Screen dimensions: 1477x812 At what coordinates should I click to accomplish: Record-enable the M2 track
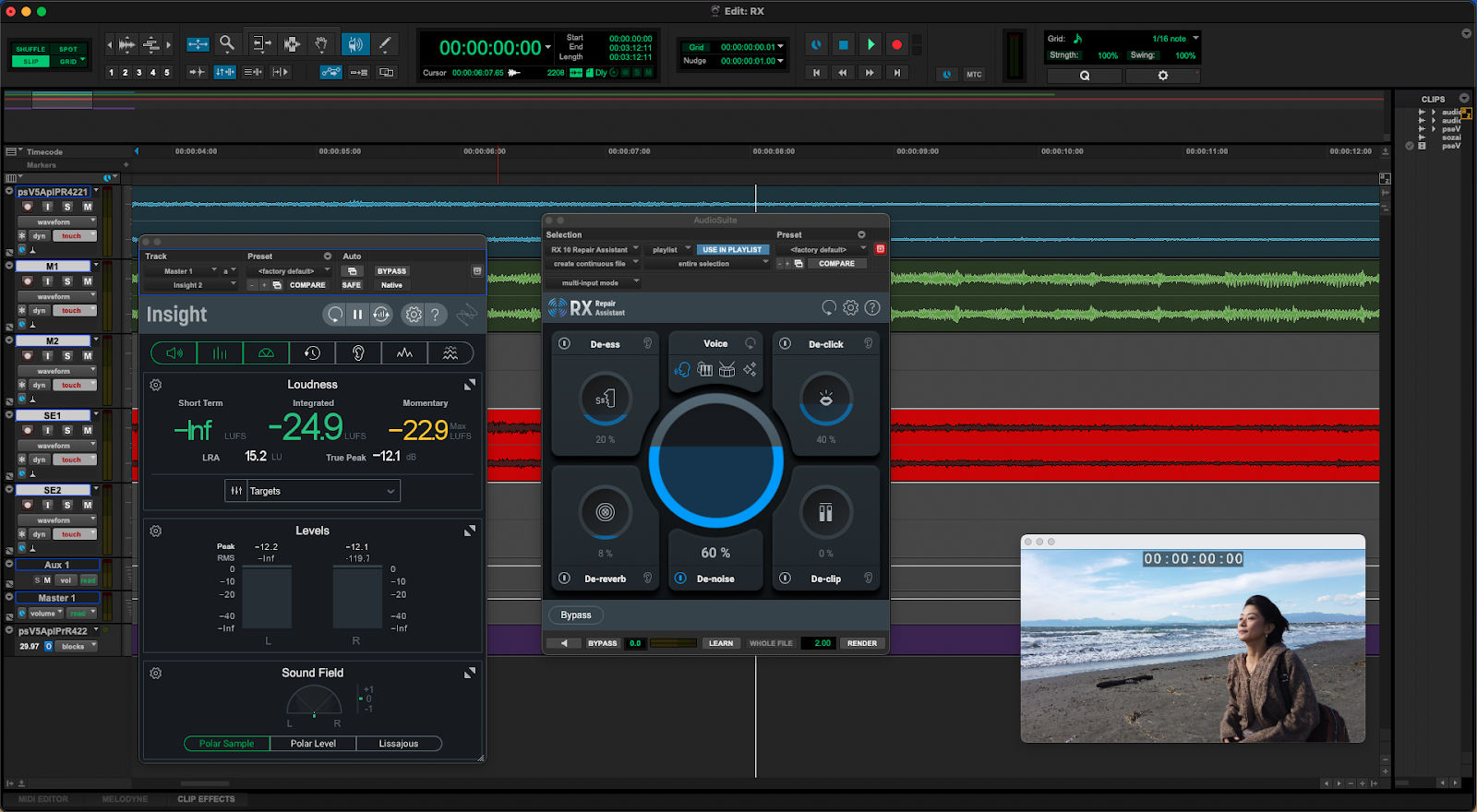click(28, 355)
